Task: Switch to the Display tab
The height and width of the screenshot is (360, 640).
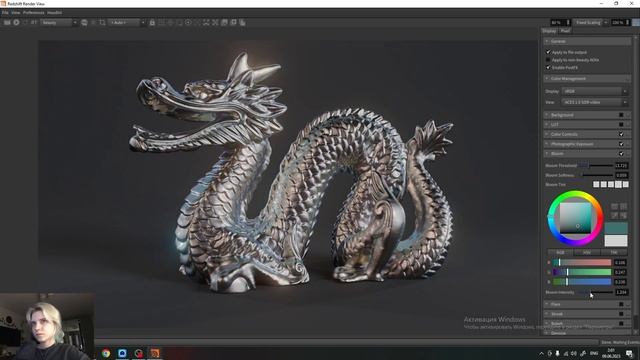Action: (x=549, y=31)
